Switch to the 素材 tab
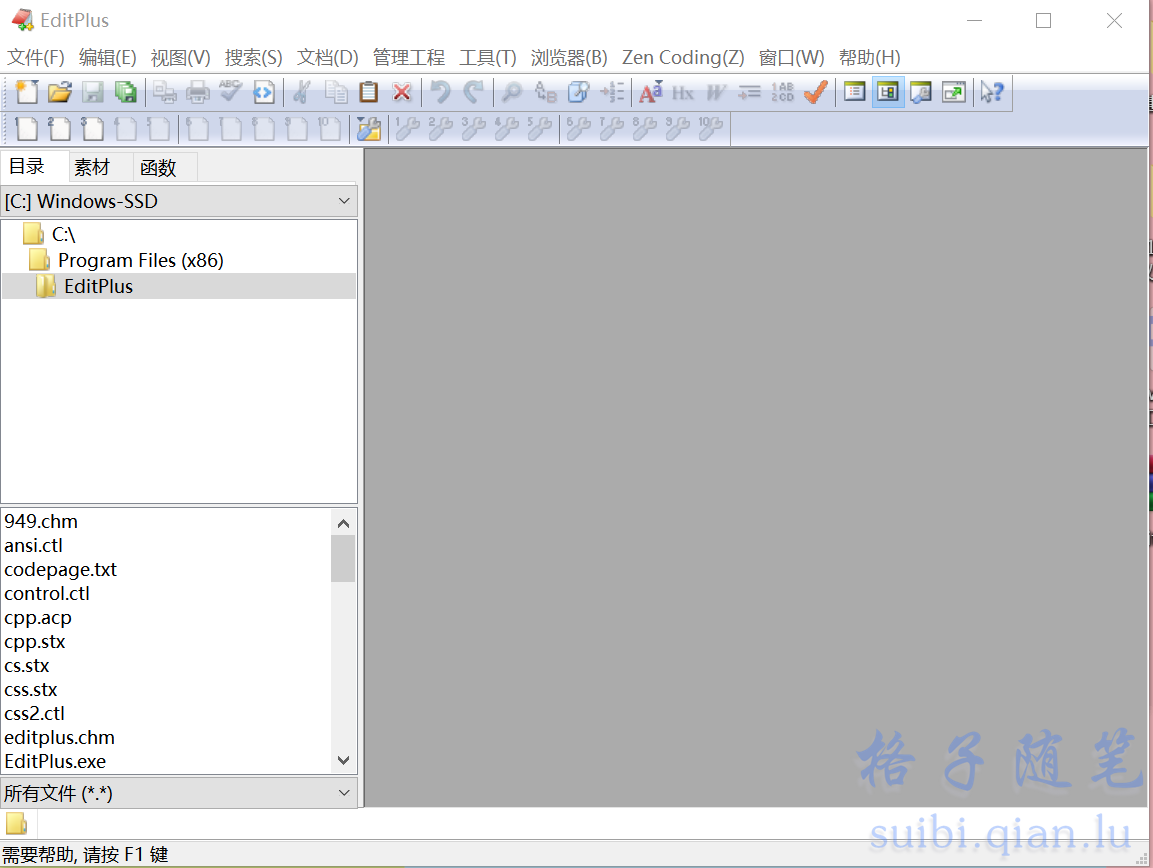The image size is (1153, 868). (92, 167)
